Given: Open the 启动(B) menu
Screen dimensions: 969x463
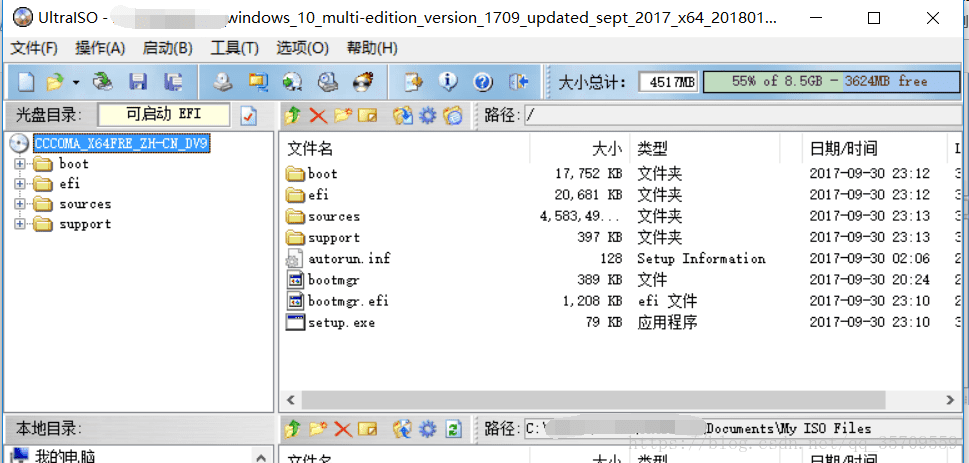Looking at the screenshot, I should tap(167, 48).
